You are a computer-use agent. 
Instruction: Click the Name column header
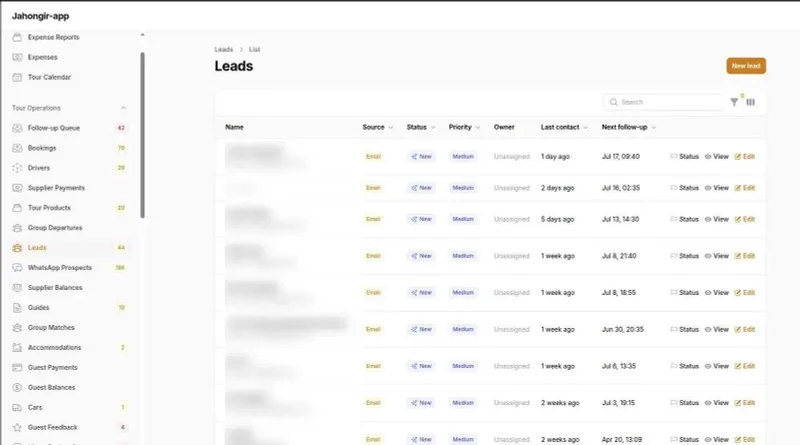coord(234,127)
